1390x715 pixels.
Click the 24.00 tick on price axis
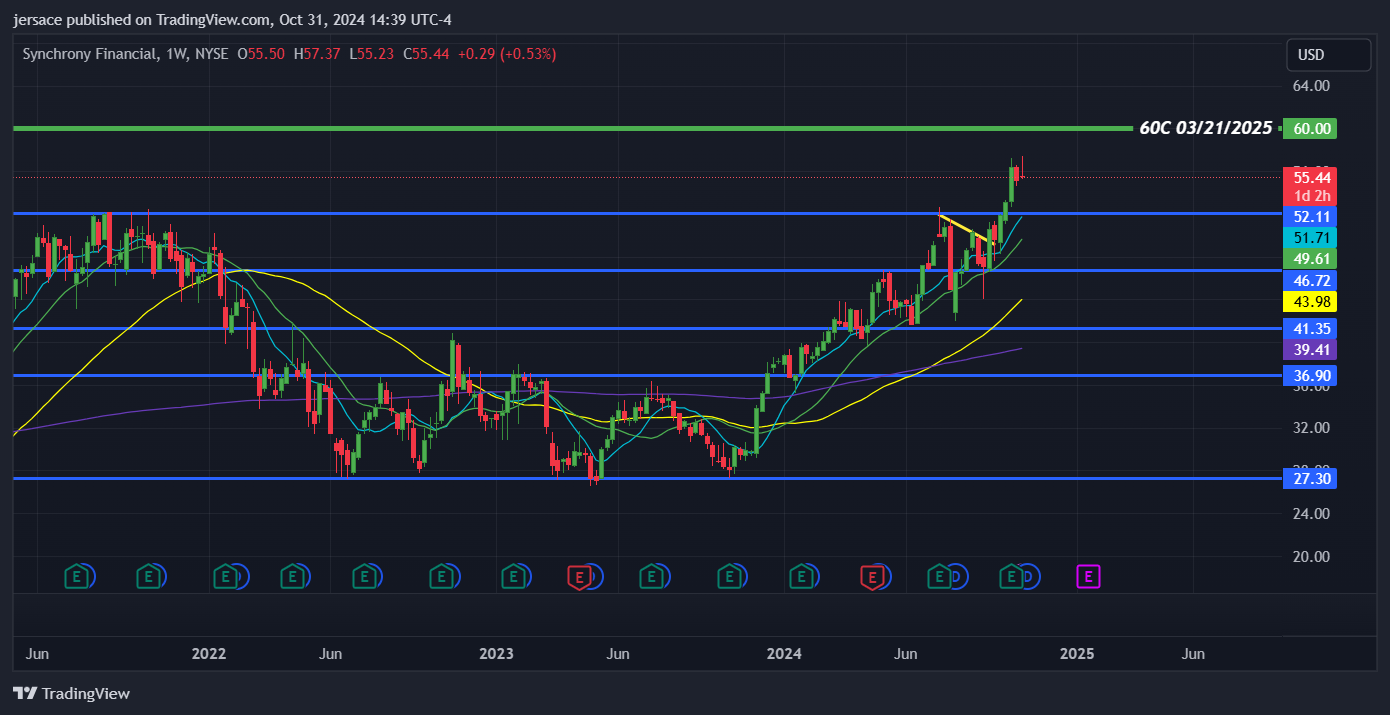tap(1311, 514)
